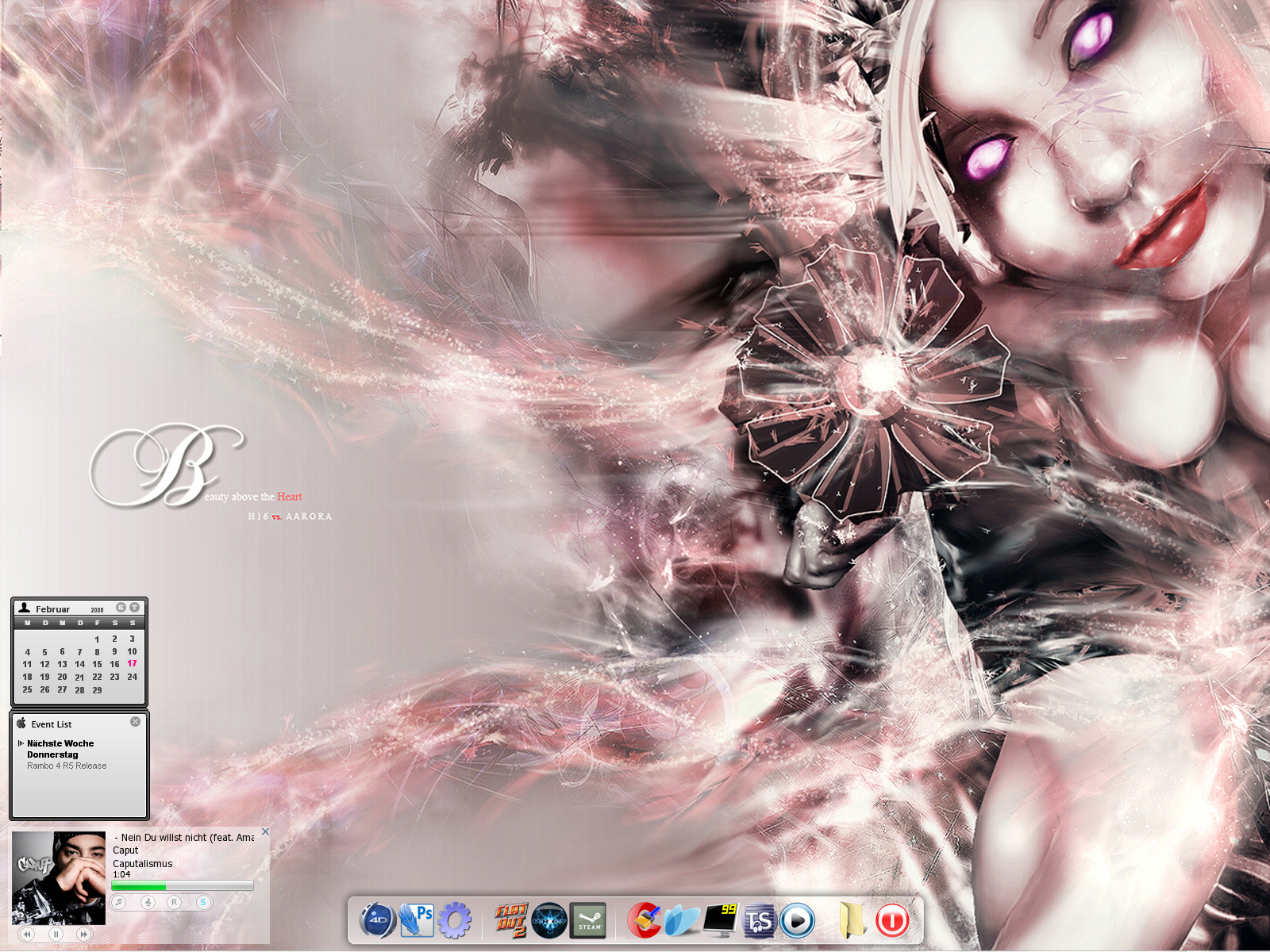Select February 17 in the calendar
The width and height of the screenshot is (1270, 952).
[132, 664]
